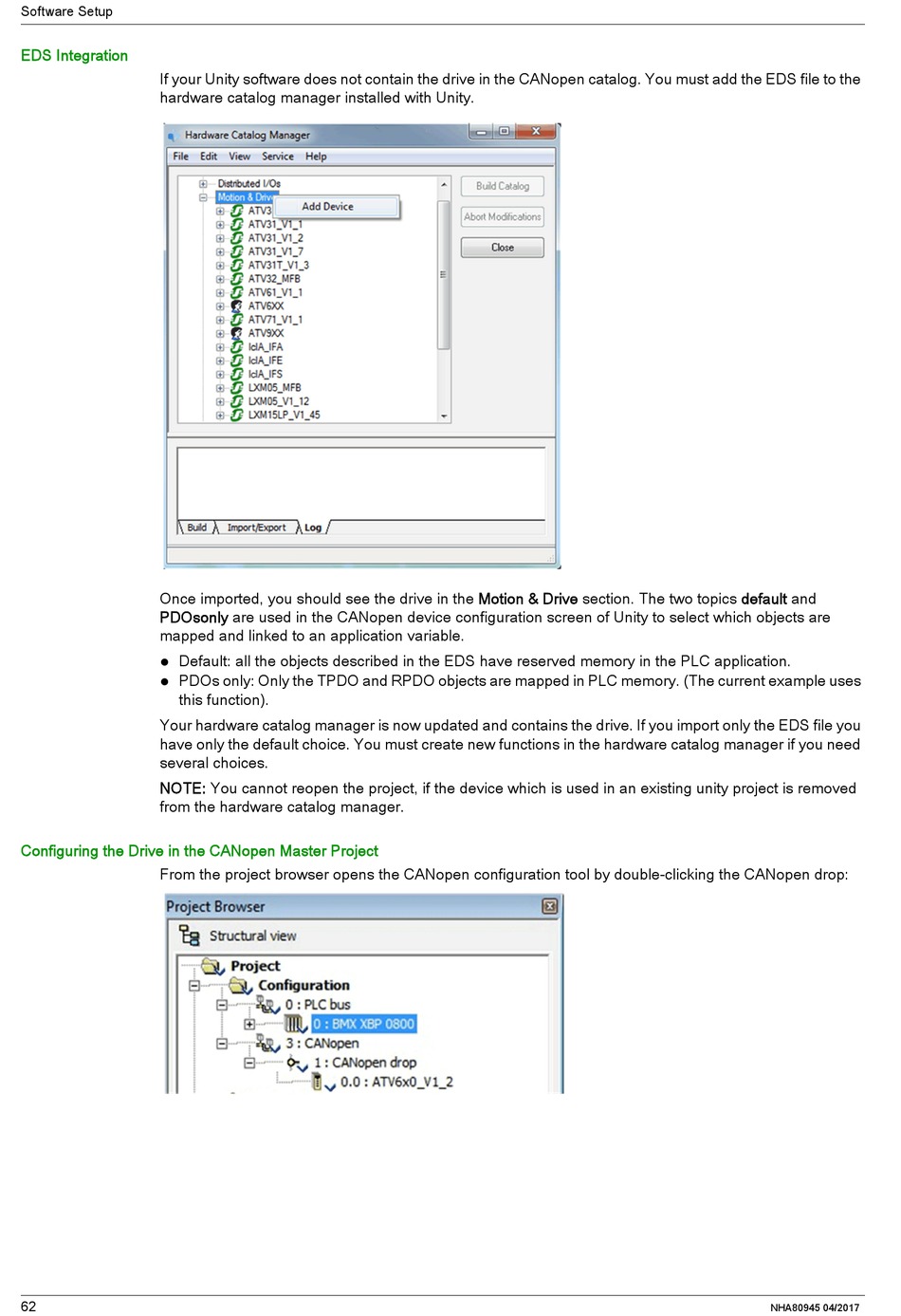Click the LXM05_MFB drive icon

coord(237,388)
